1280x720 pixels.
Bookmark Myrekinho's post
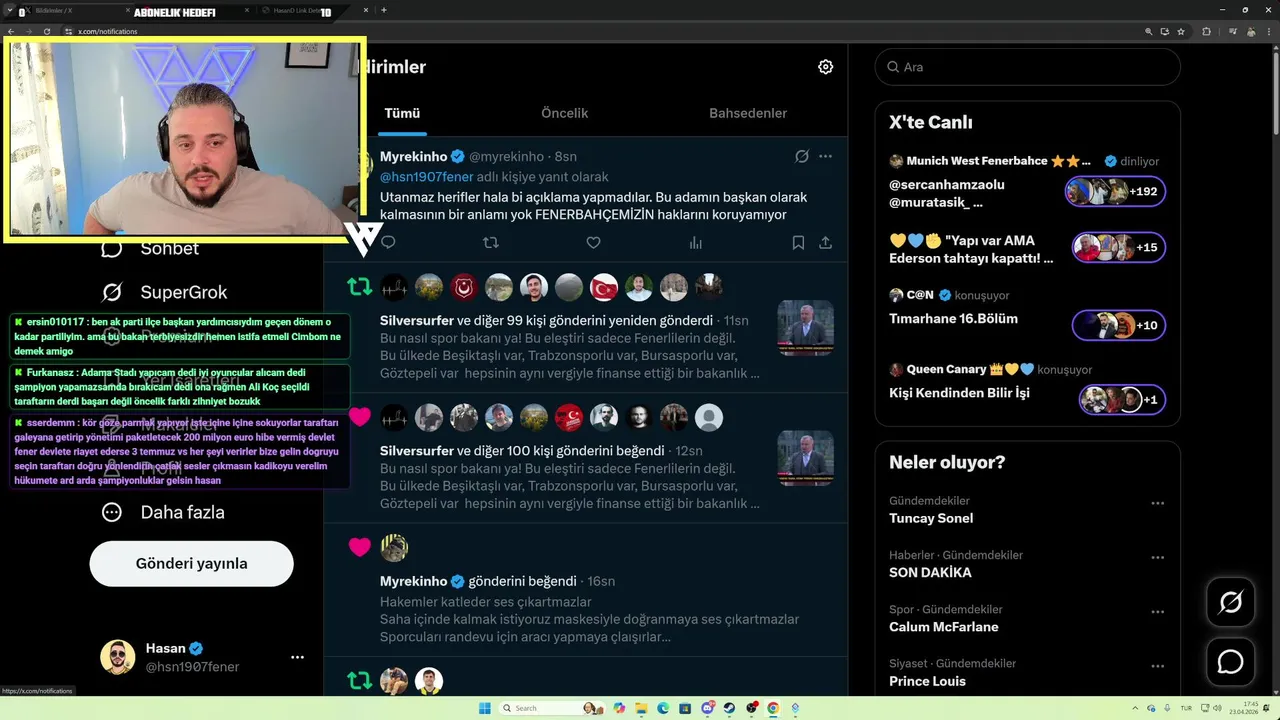[x=798, y=242]
